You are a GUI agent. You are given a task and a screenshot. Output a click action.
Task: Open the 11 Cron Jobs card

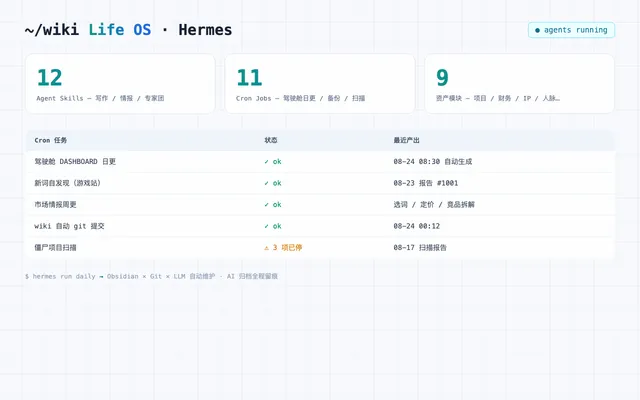(x=320, y=84)
